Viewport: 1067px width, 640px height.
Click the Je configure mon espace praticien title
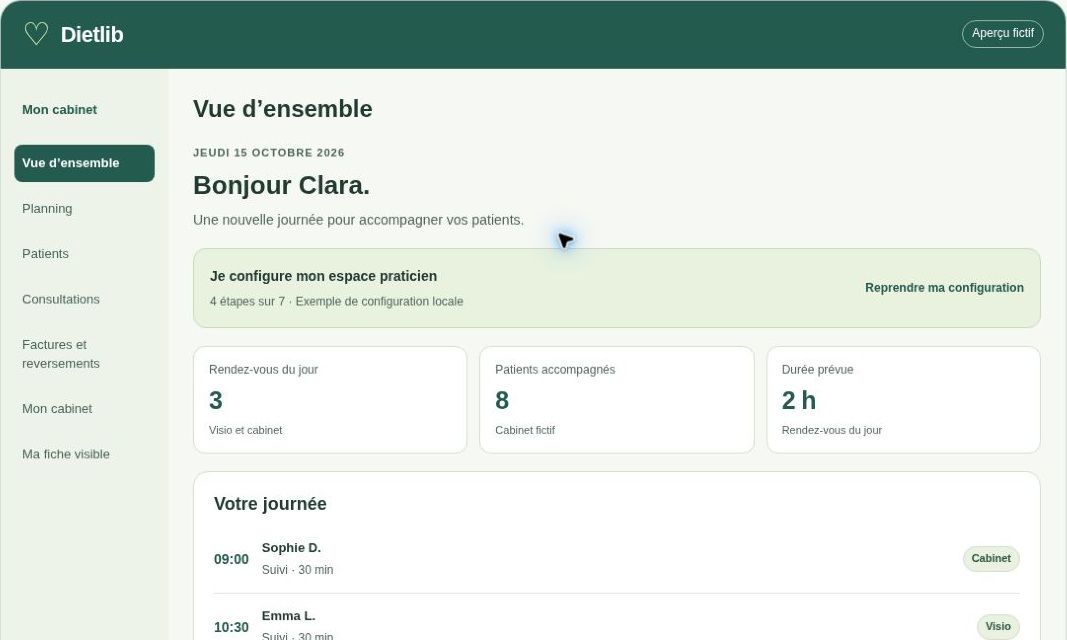pyautogui.click(x=323, y=276)
